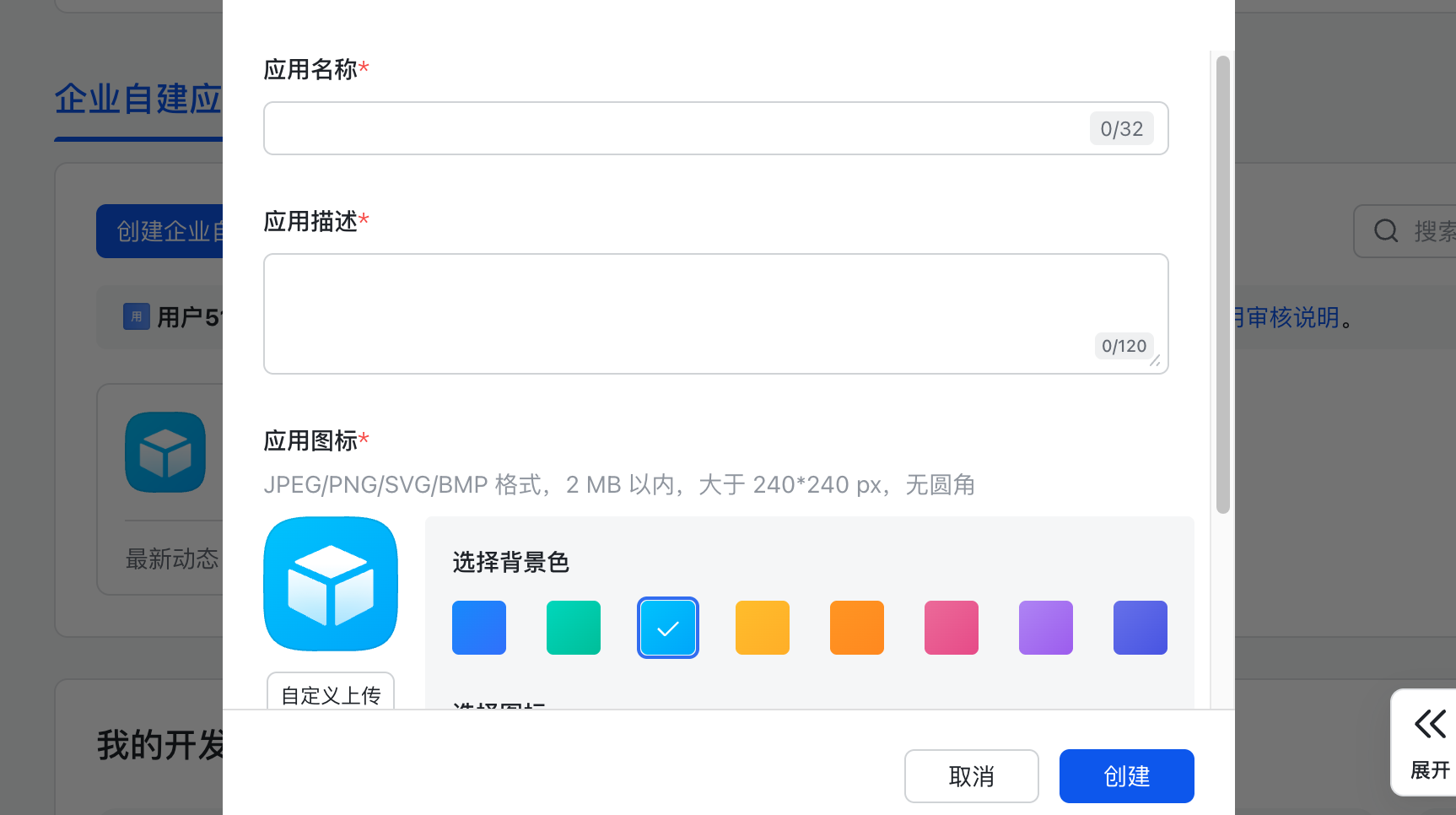Click the 应用名称 input field

(x=675, y=128)
